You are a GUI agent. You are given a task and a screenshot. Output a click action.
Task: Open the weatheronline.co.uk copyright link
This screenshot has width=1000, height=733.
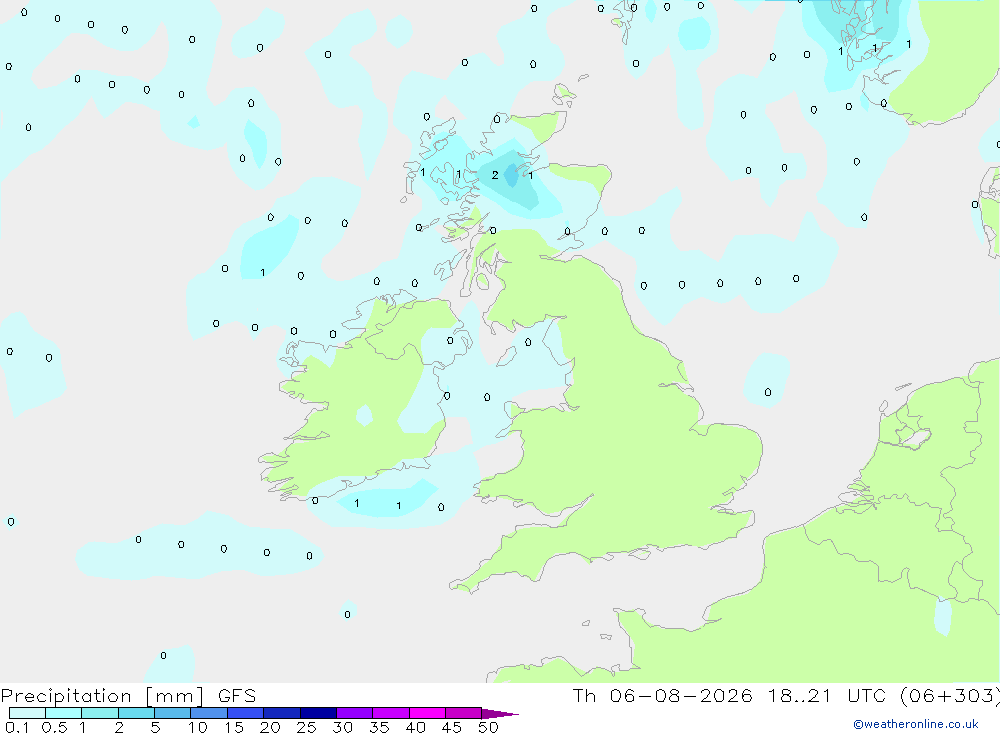click(915, 724)
